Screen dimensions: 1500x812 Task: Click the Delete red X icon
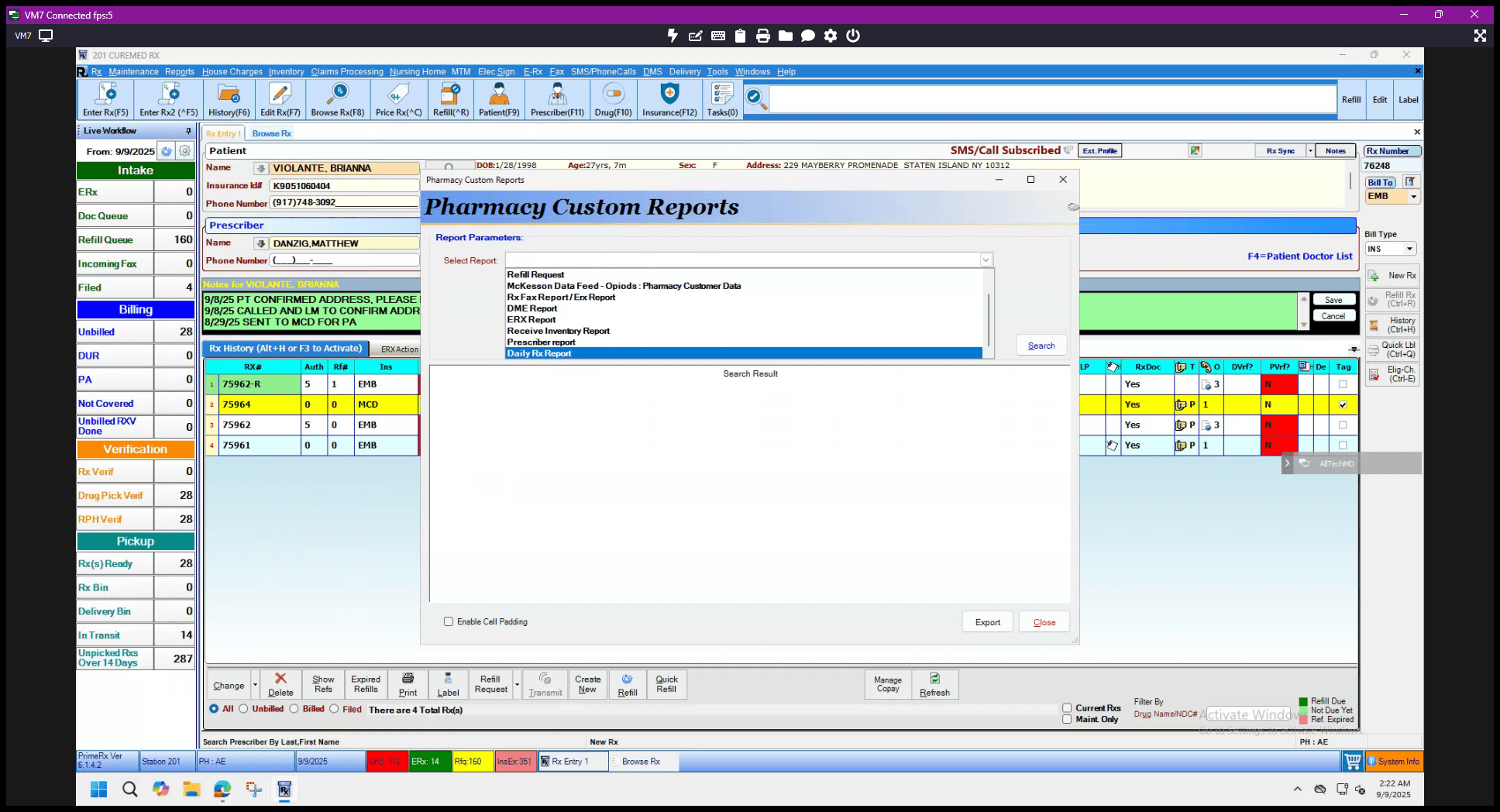[280, 679]
